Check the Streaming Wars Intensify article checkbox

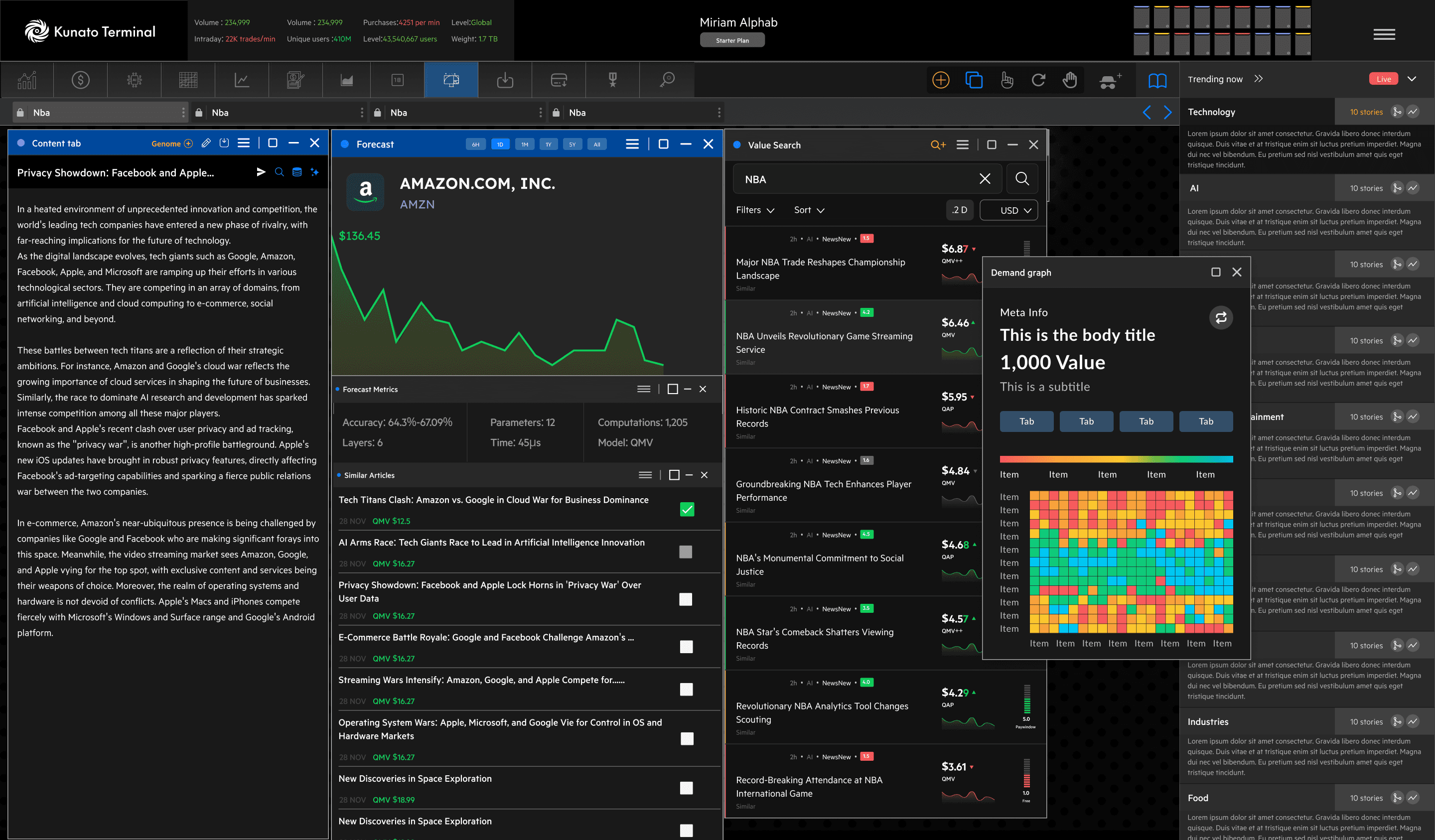[686, 689]
